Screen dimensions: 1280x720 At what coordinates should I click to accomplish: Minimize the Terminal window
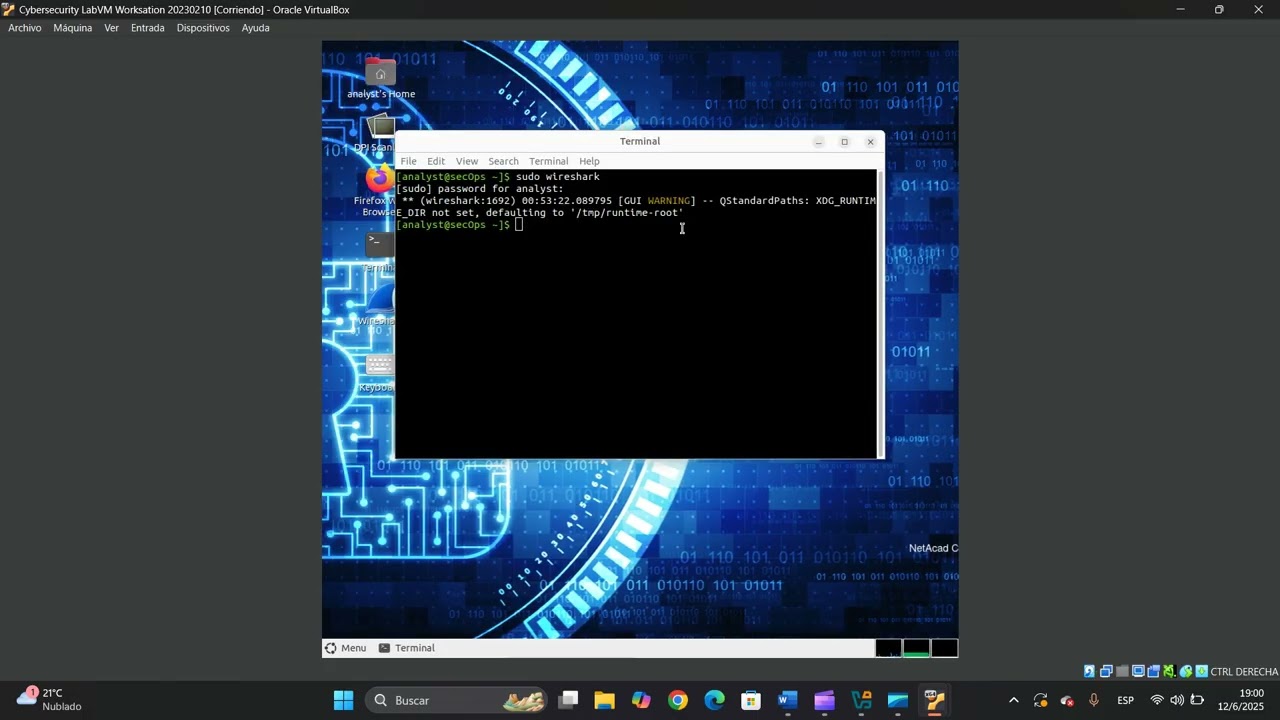(818, 142)
